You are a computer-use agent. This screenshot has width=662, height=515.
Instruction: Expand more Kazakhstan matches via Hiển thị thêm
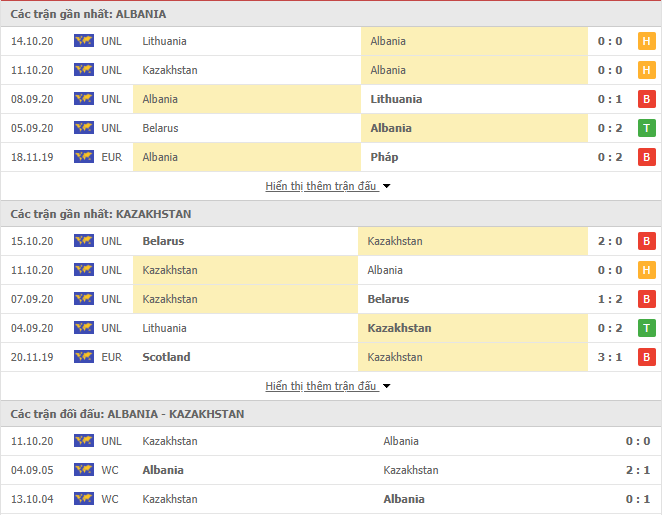[320, 386]
